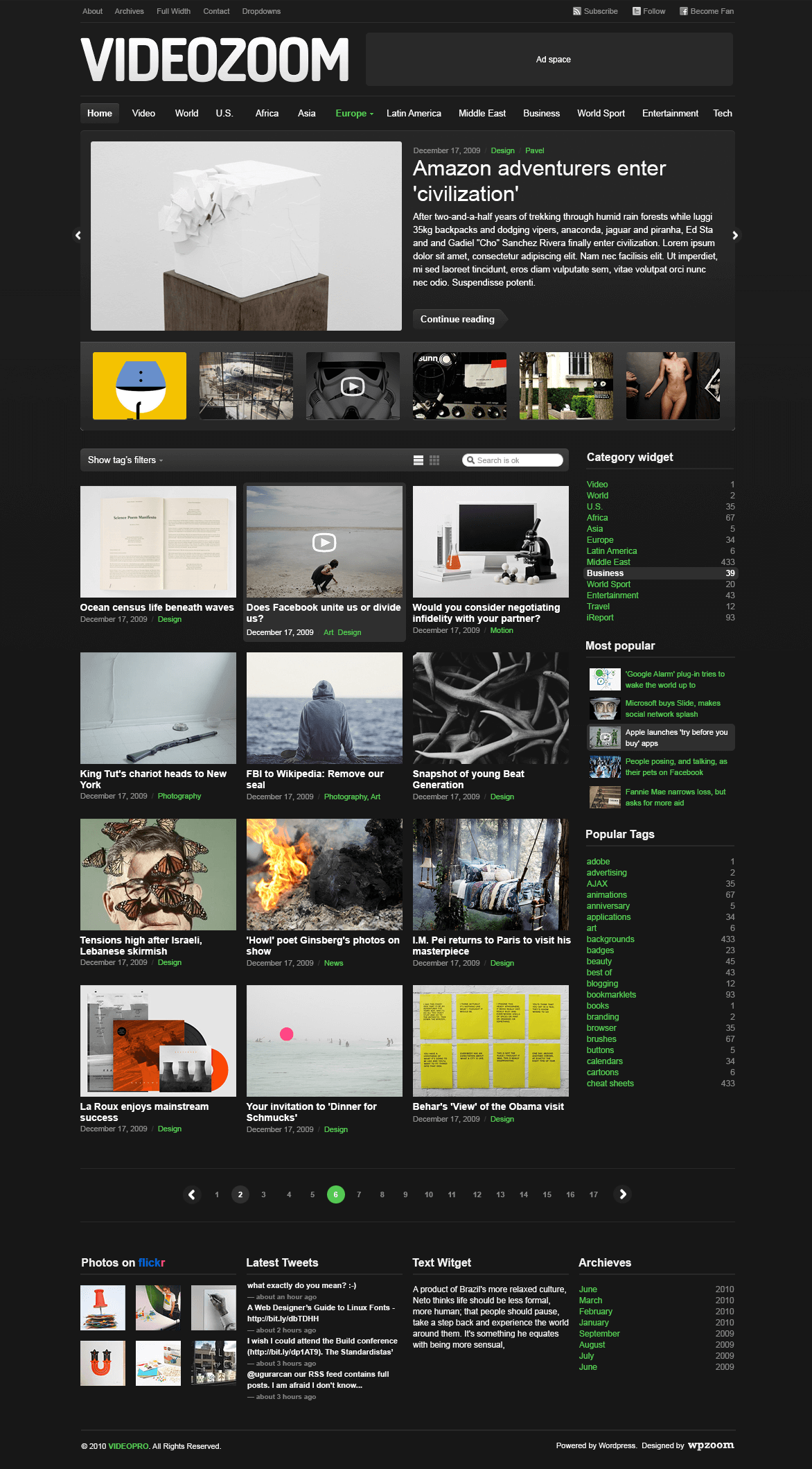This screenshot has width=812, height=1469.
Task: Open Apple launches 'try before you buy' item
Action: (661, 738)
